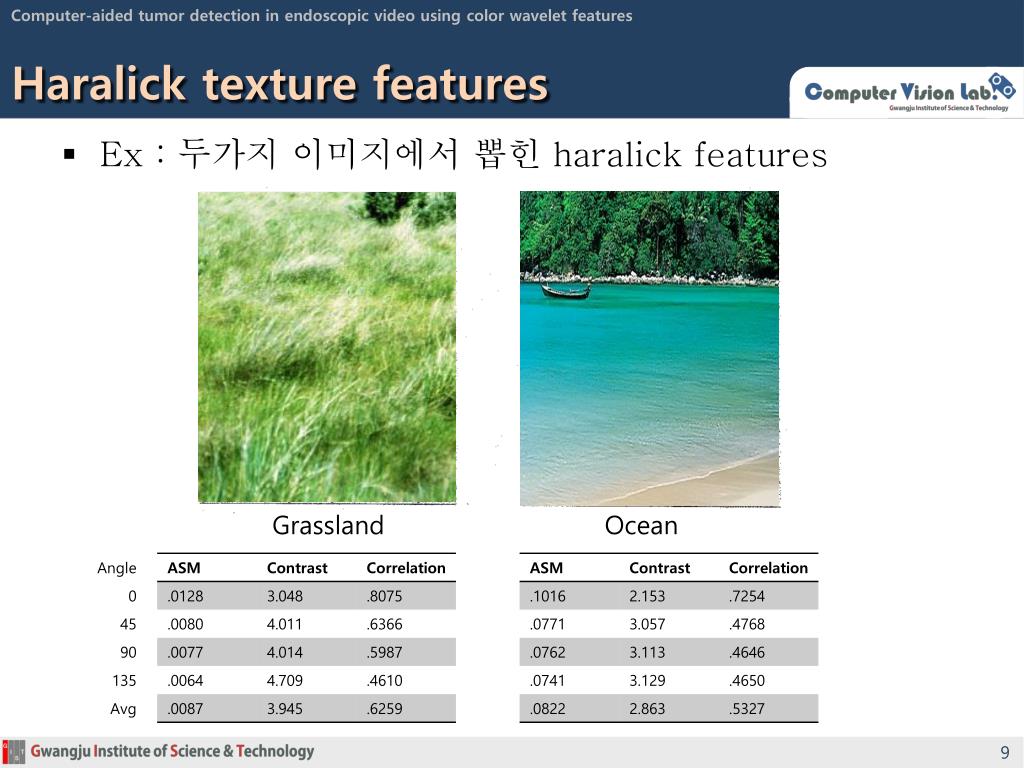
Task: Click Contrast header in Grassland table
Action: point(297,568)
